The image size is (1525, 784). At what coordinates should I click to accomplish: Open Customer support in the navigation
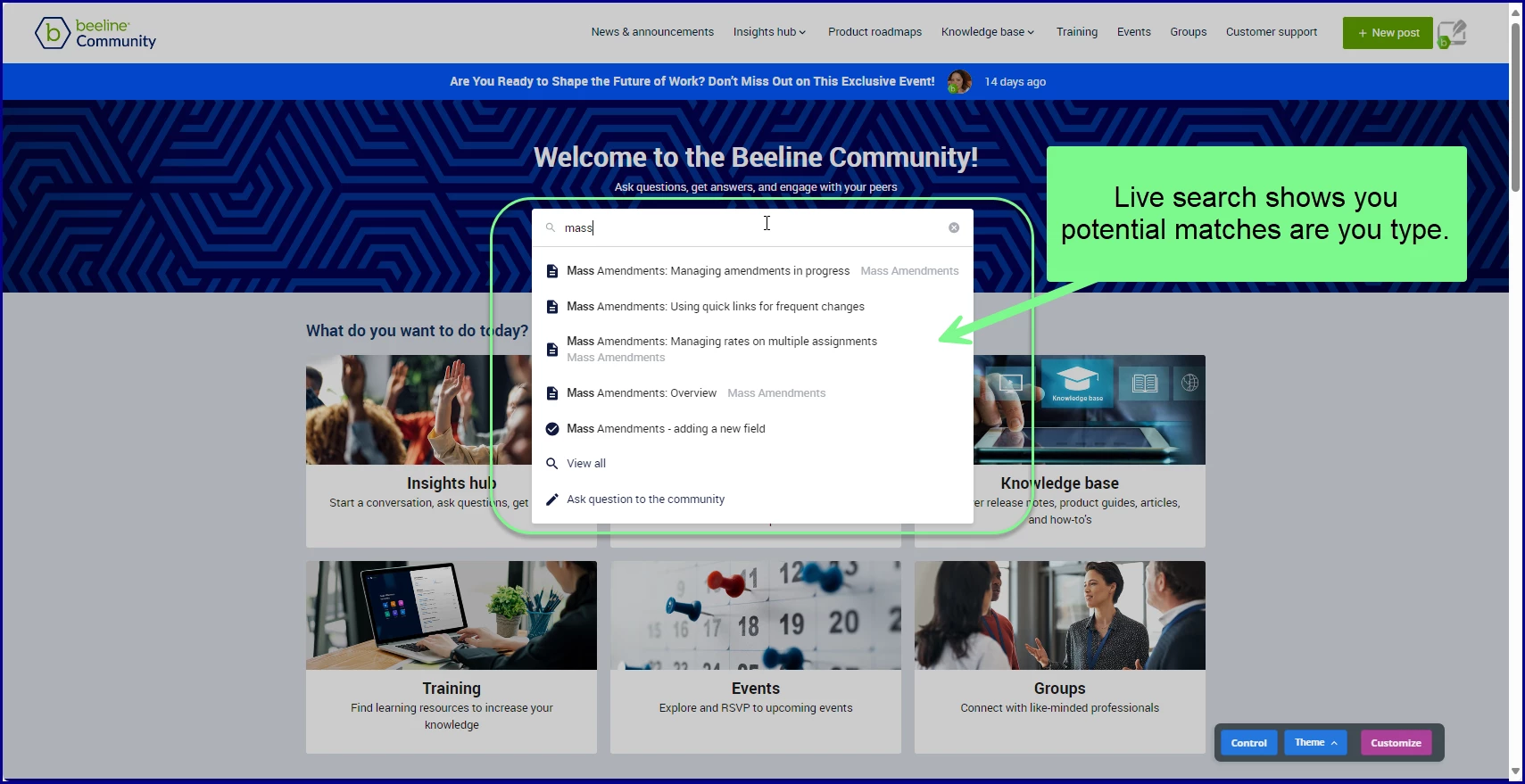pyautogui.click(x=1272, y=32)
